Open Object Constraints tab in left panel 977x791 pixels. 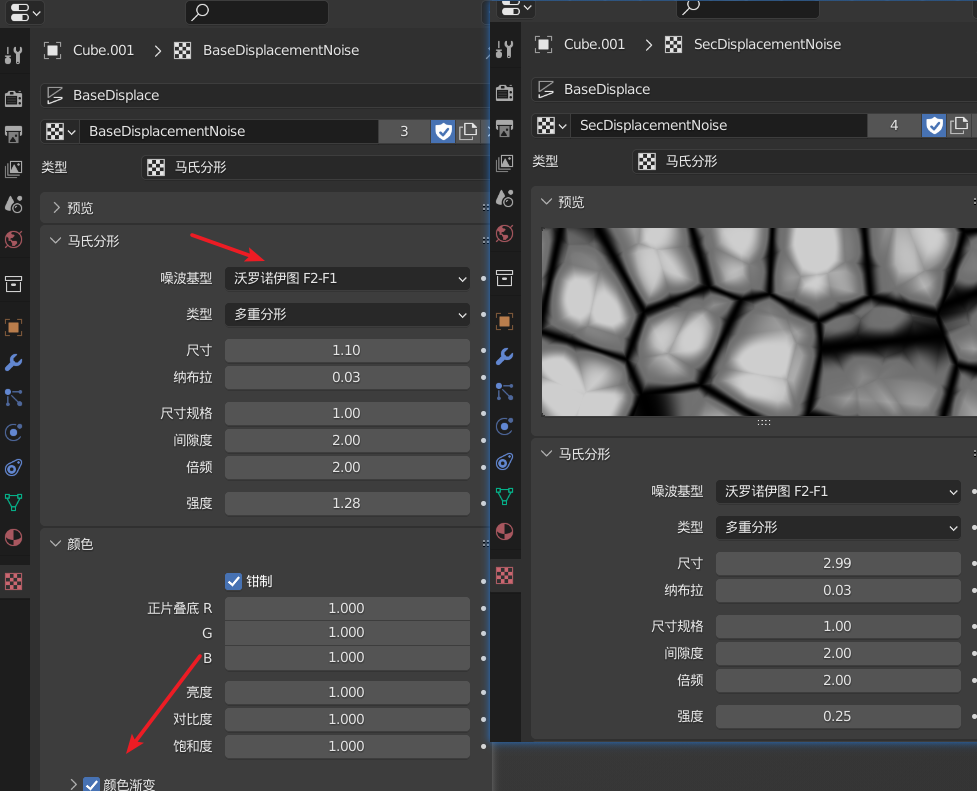14,467
